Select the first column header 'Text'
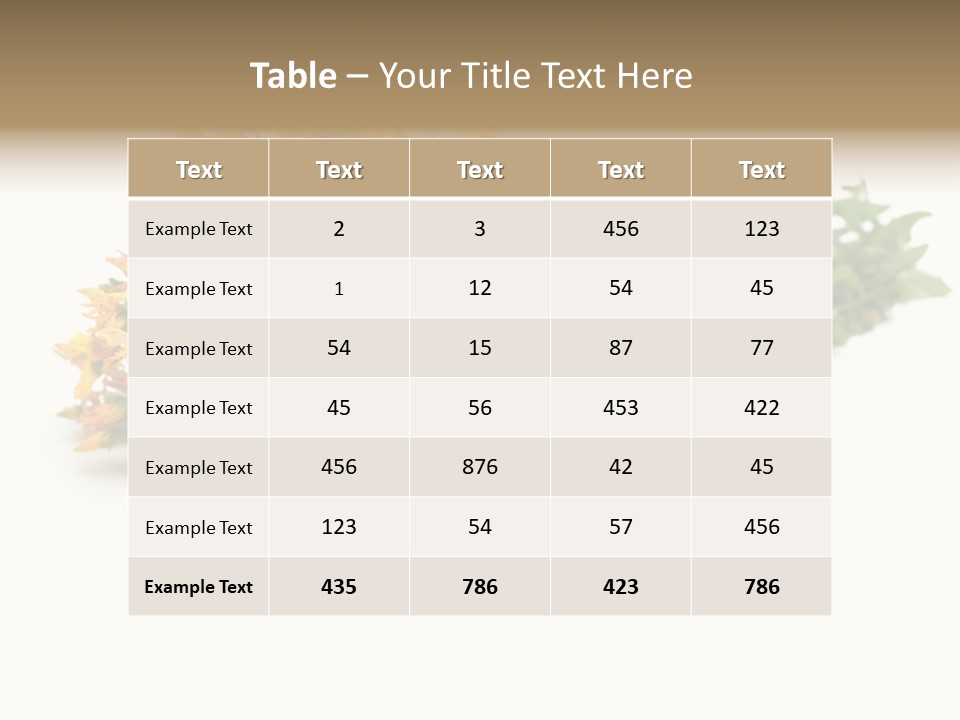960x720 pixels. 198,168
